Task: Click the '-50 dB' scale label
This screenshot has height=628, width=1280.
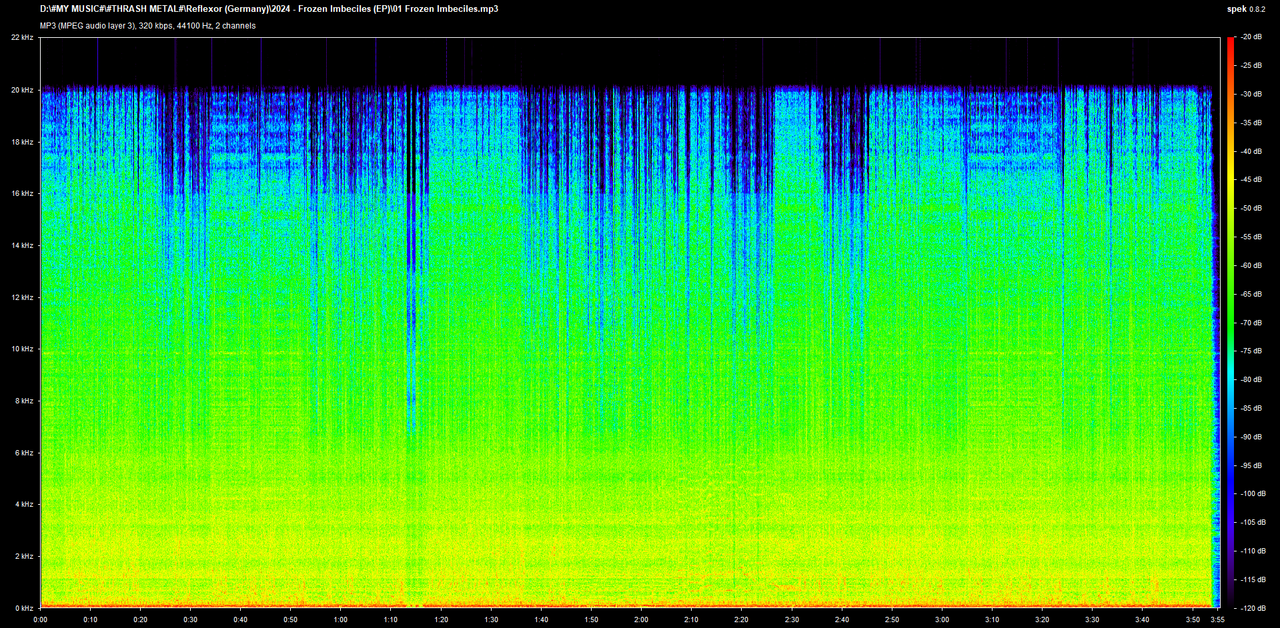Action: click(1250, 208)
